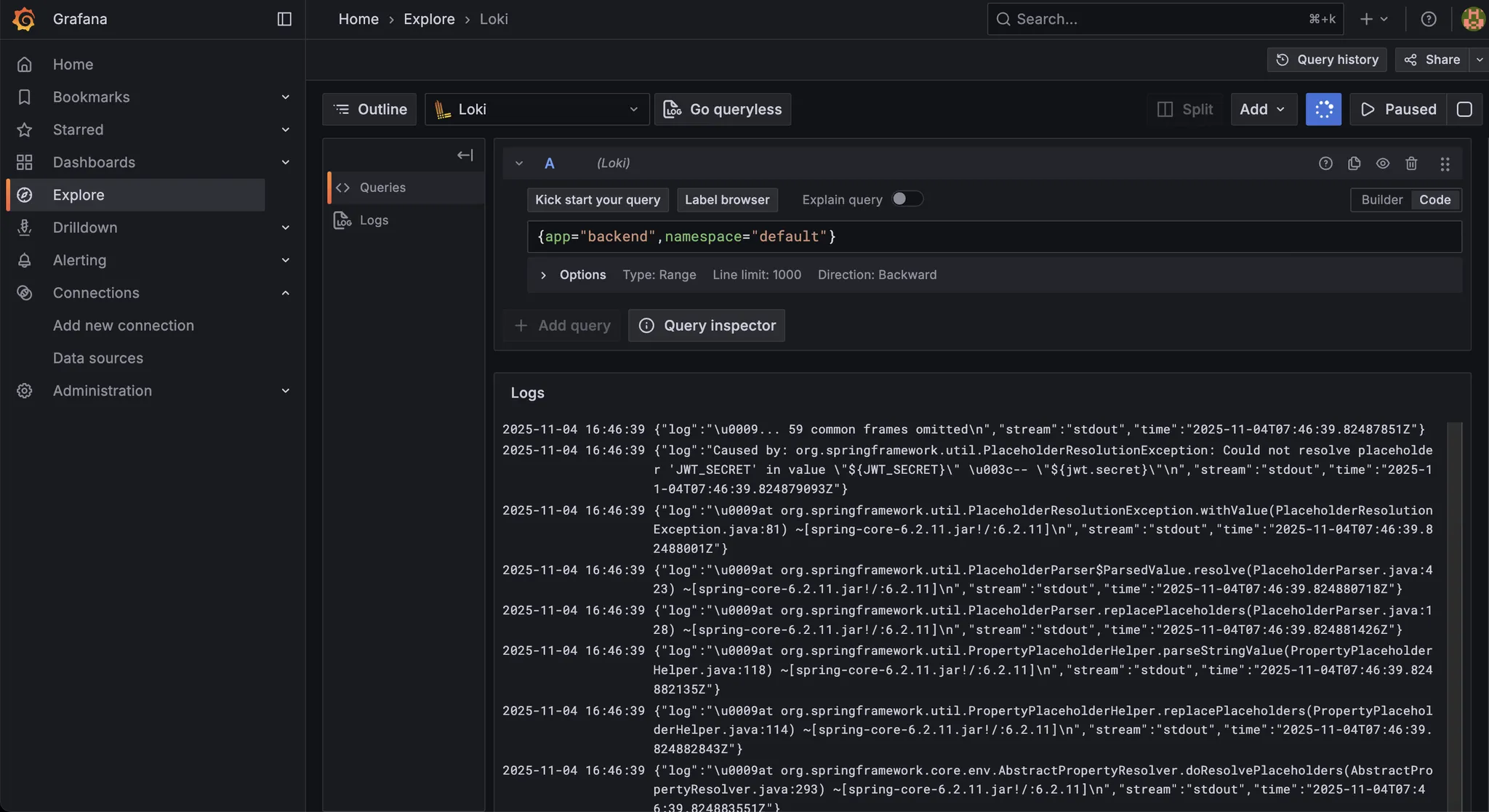Open query A help icon
The height and width of the screenshot is (812, 1489).
[x=1325, y=164]
